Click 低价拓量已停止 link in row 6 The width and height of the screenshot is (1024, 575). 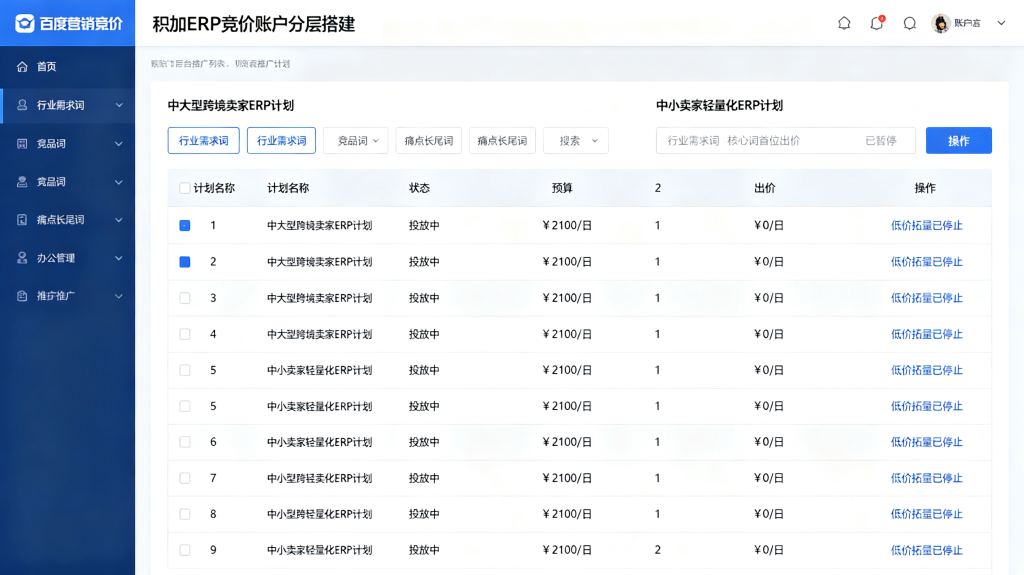point(927,442)
